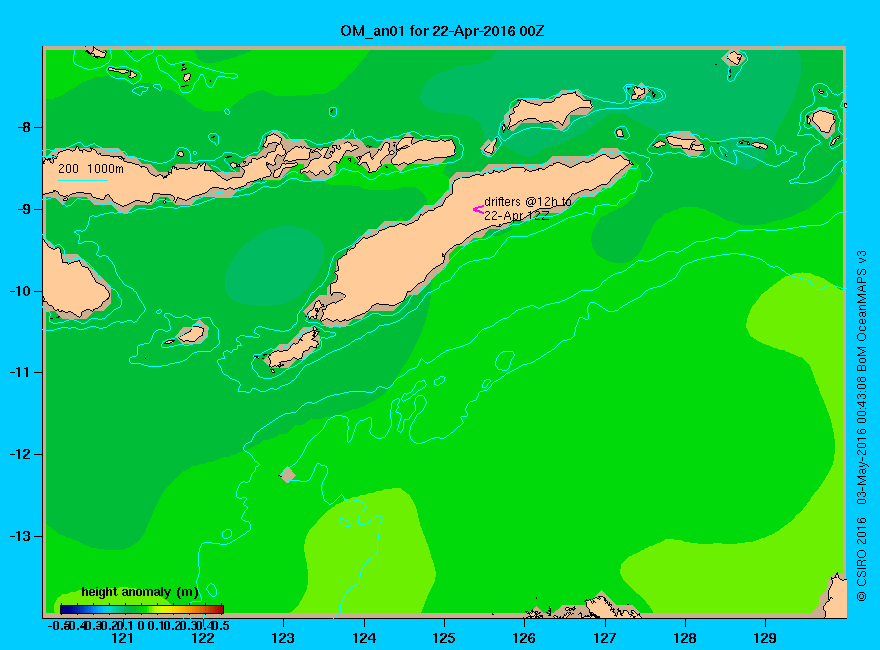This screenshot has width=880, height=650.
Task: Select the '22-Apr 12Z' annotation line
Action: click(516, 216)
